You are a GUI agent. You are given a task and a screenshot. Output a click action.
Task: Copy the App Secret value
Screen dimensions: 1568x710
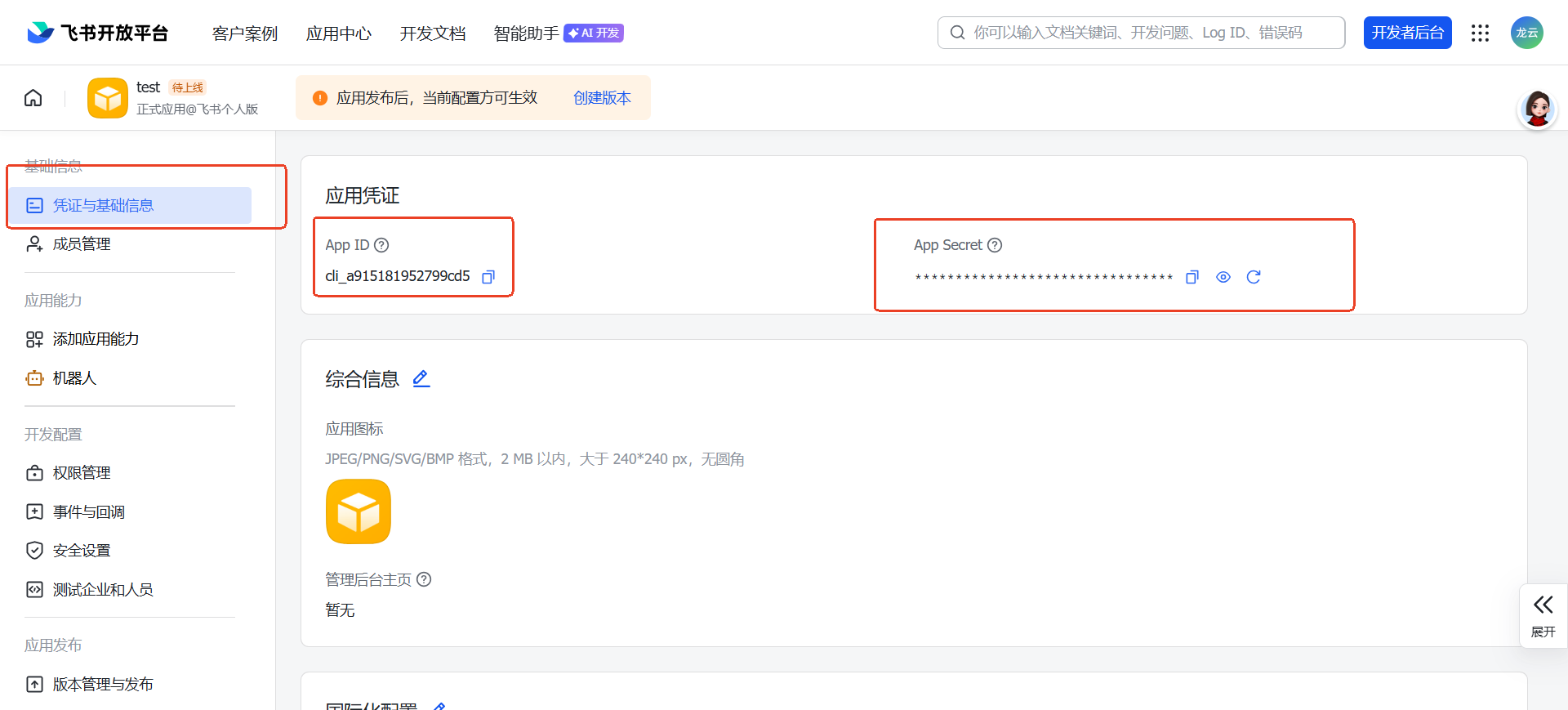tap(1192, 277)
